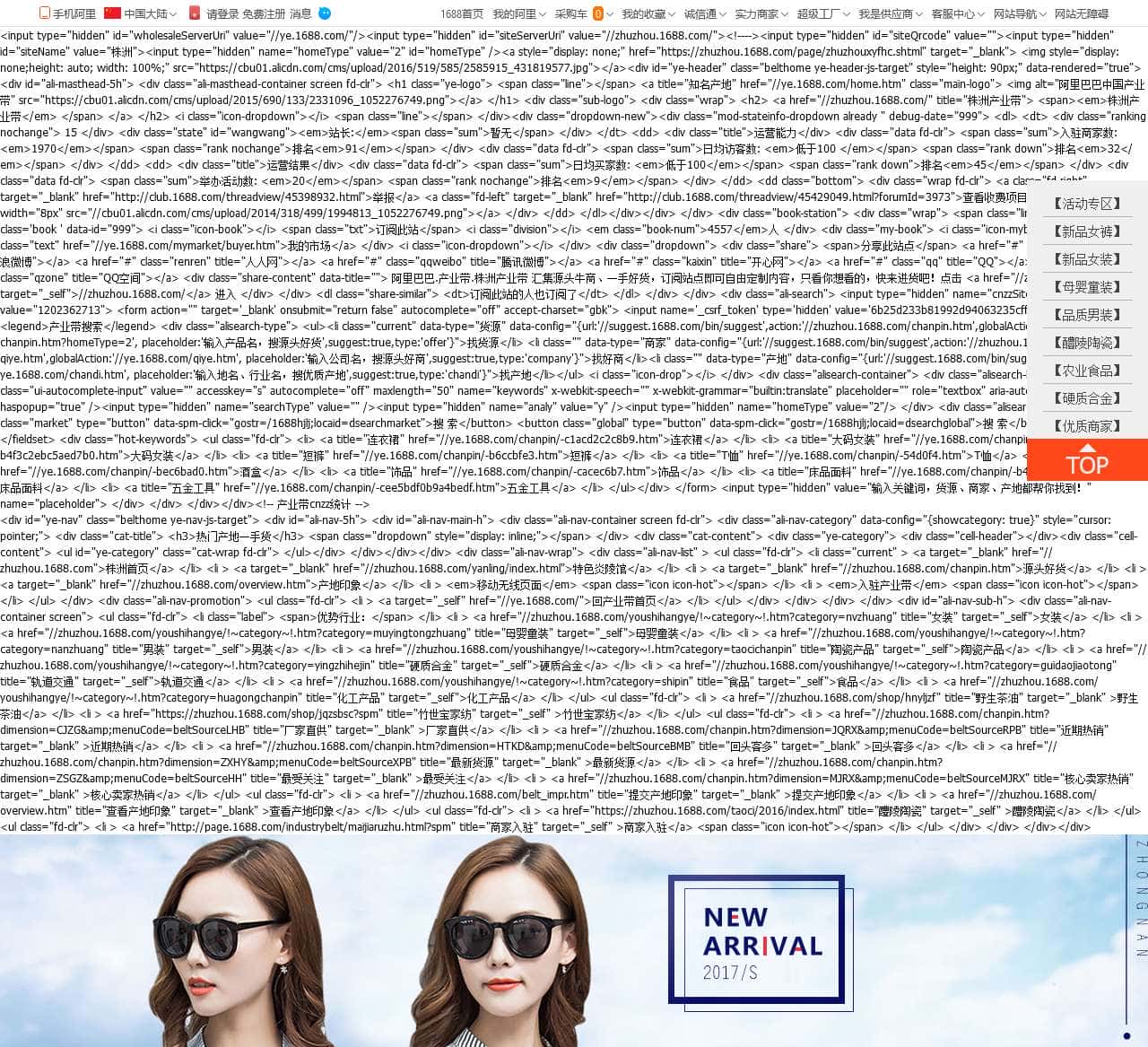This screenshot has height=1047, width=1148.
Task: Click the 免费注册 register link
Action: tap(264, 13)
